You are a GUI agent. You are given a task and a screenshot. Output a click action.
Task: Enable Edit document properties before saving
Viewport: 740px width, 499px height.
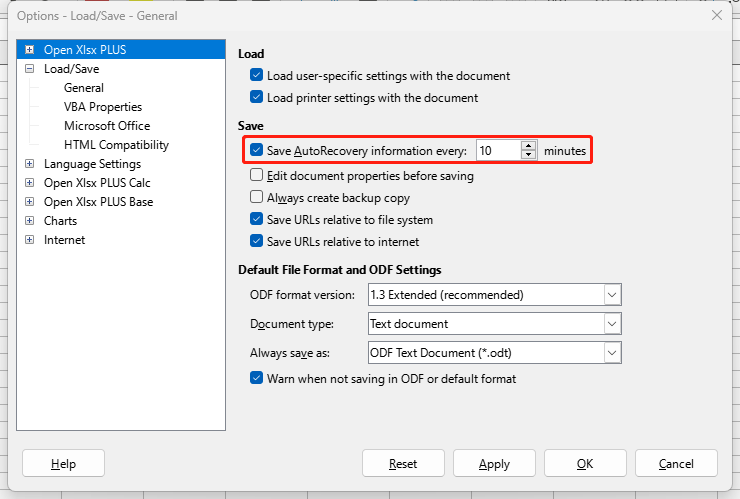point(256,175)
